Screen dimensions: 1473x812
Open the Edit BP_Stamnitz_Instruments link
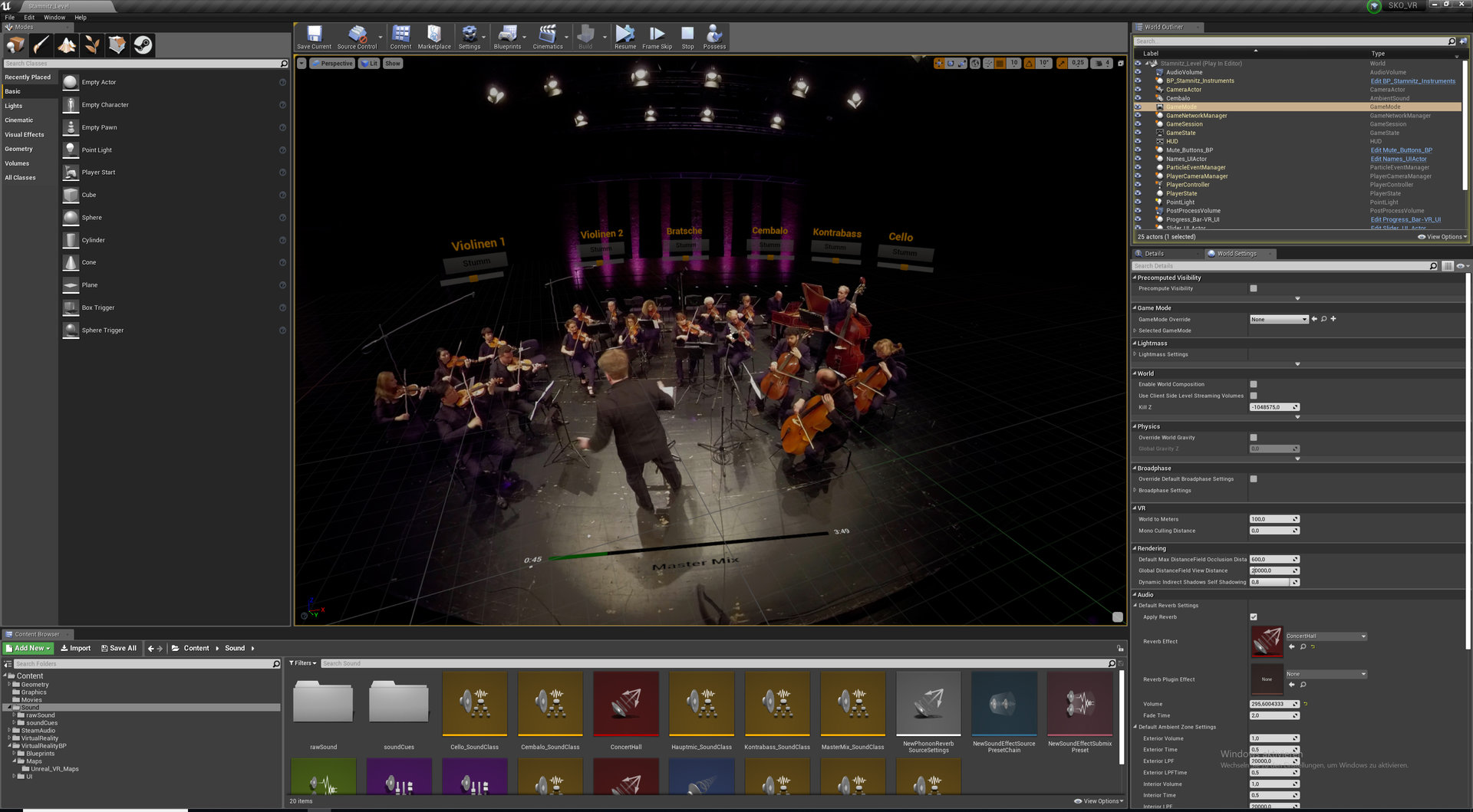1412,81
